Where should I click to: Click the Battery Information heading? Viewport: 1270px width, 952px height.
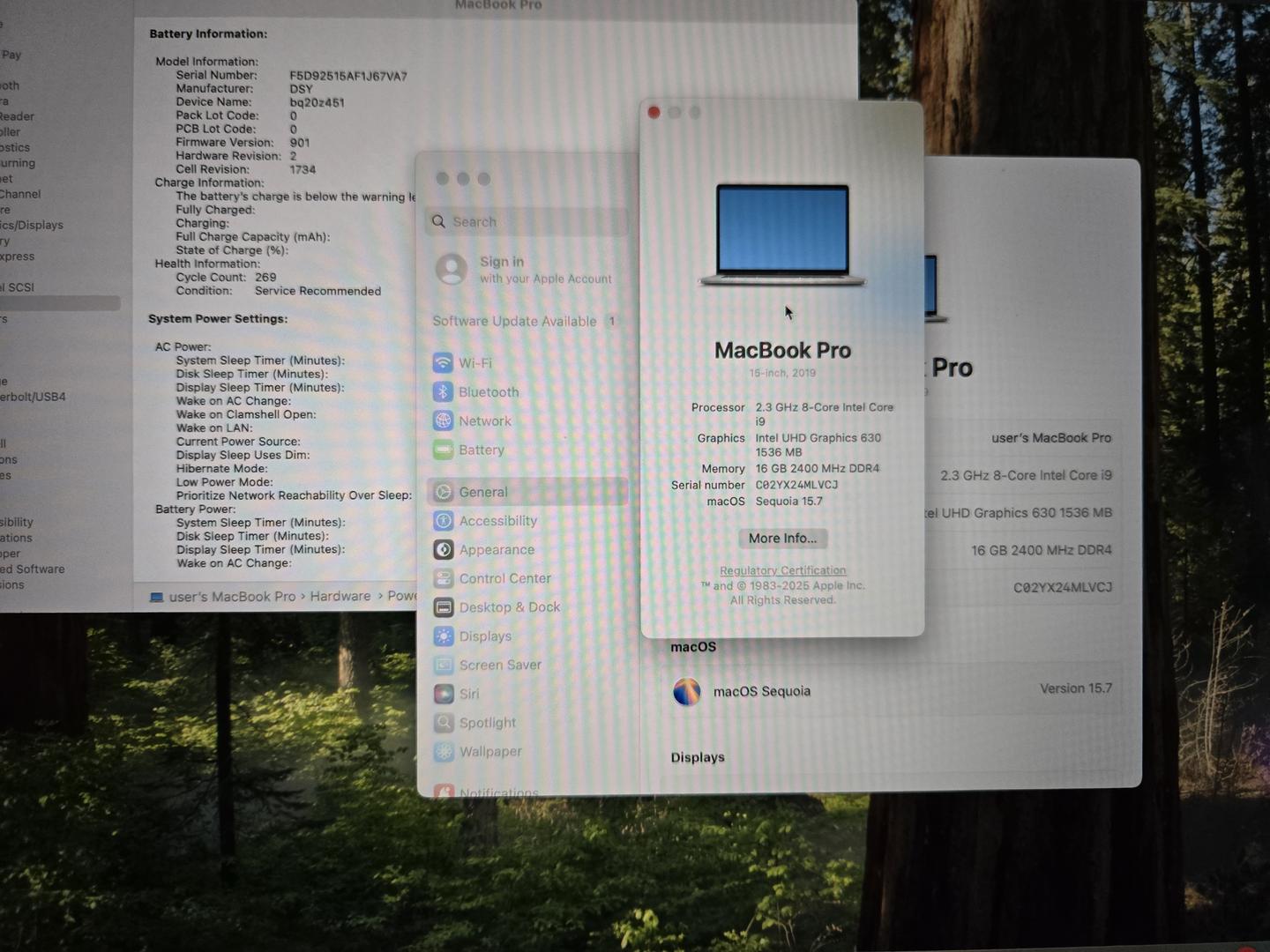point(208,33)
